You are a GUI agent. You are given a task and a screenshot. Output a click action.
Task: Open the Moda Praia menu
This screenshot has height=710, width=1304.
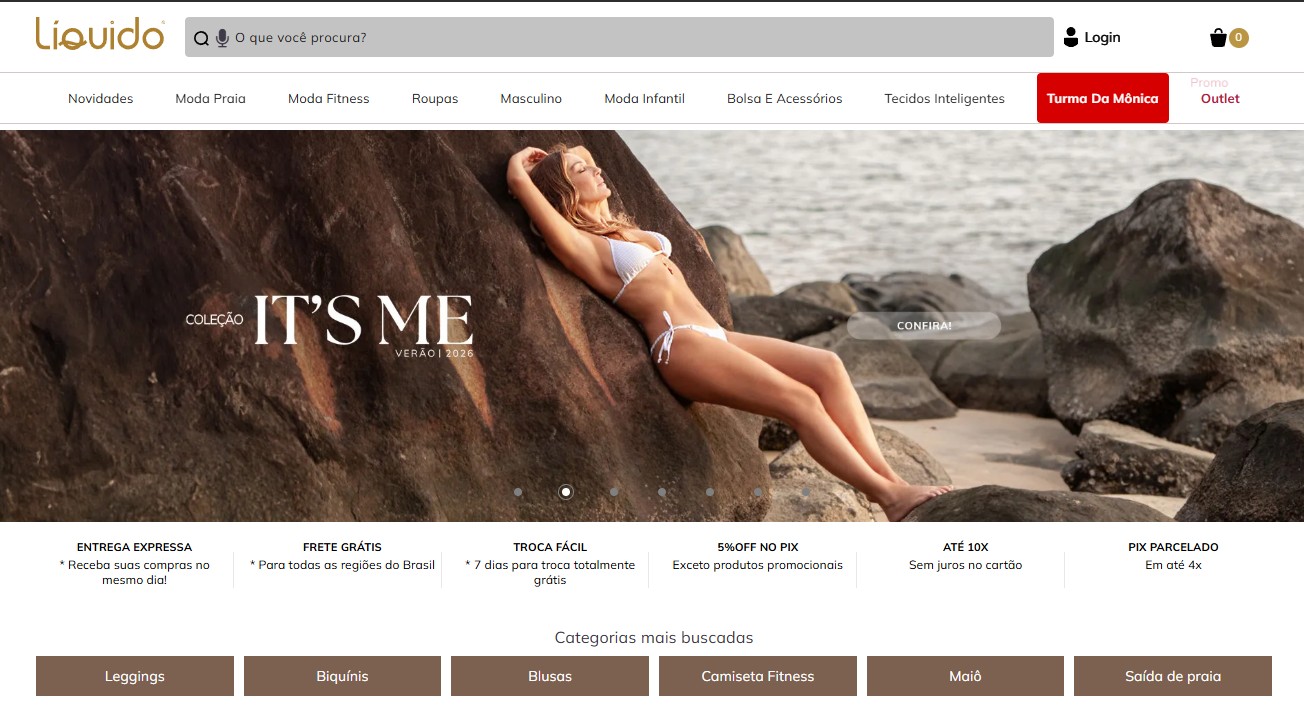click(210, 99)
